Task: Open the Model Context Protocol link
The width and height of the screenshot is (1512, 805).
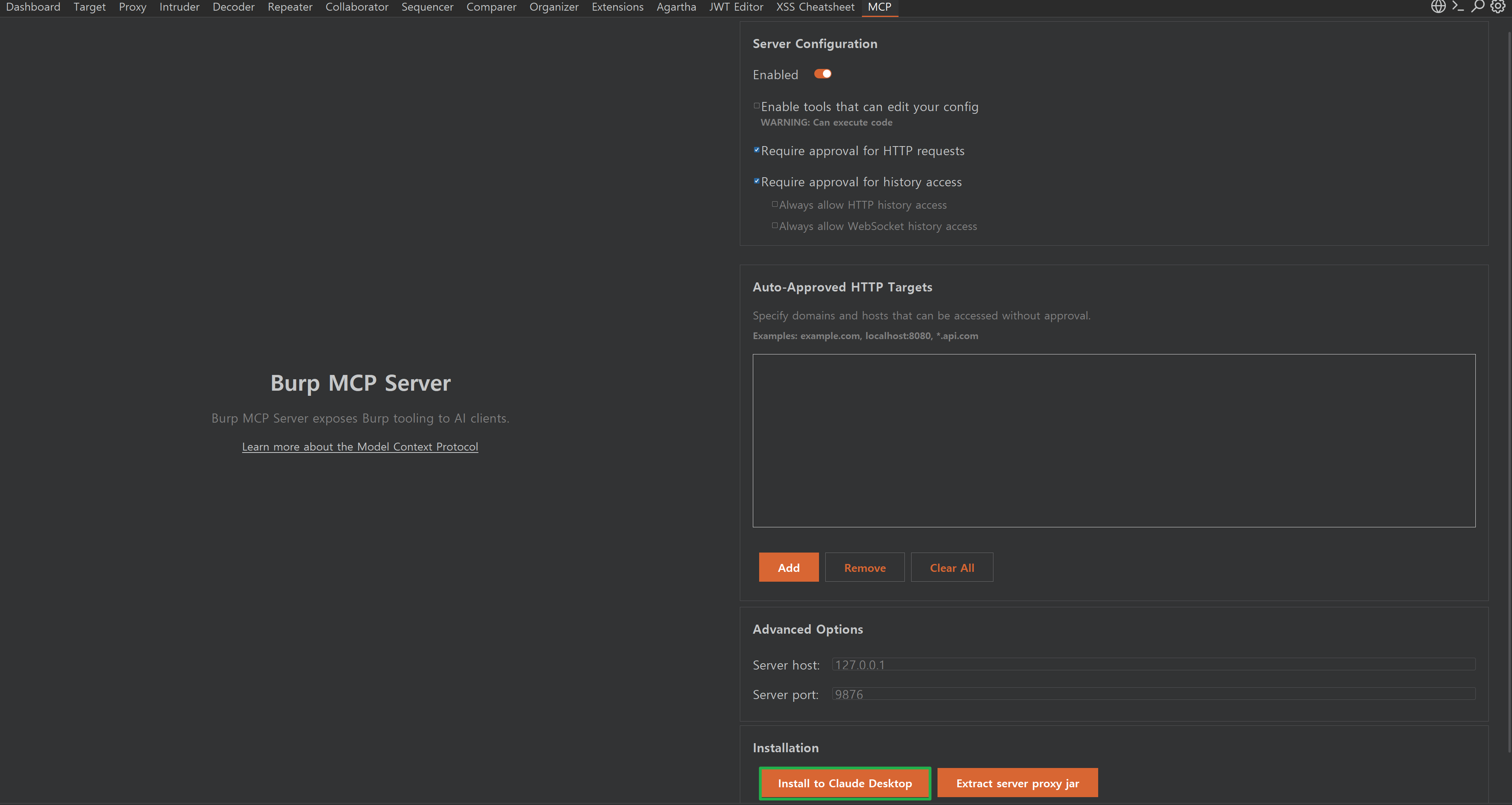Action: point(360,446)
